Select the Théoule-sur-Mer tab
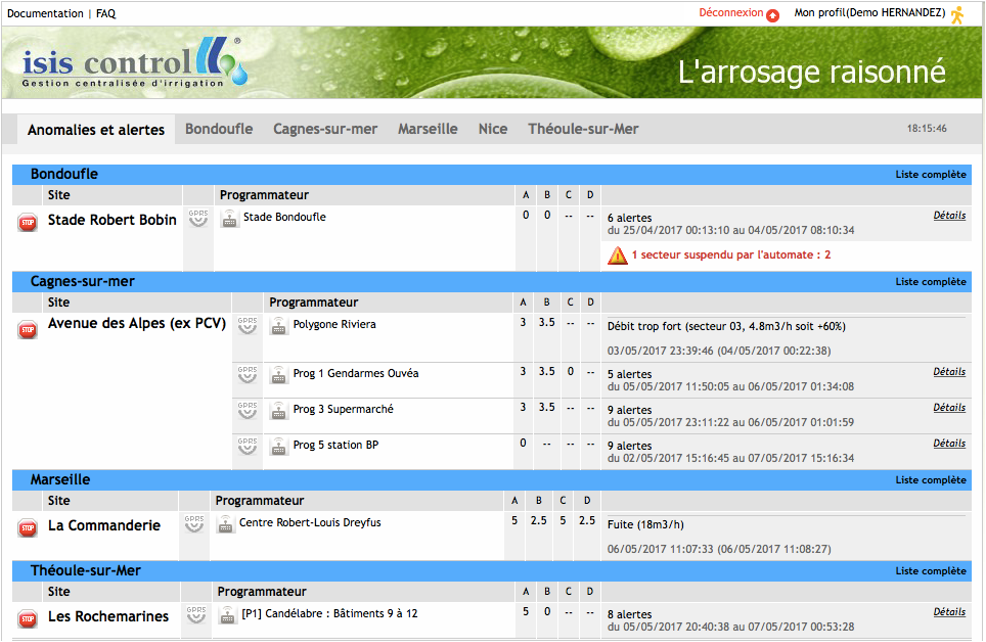 click(583, 129)
